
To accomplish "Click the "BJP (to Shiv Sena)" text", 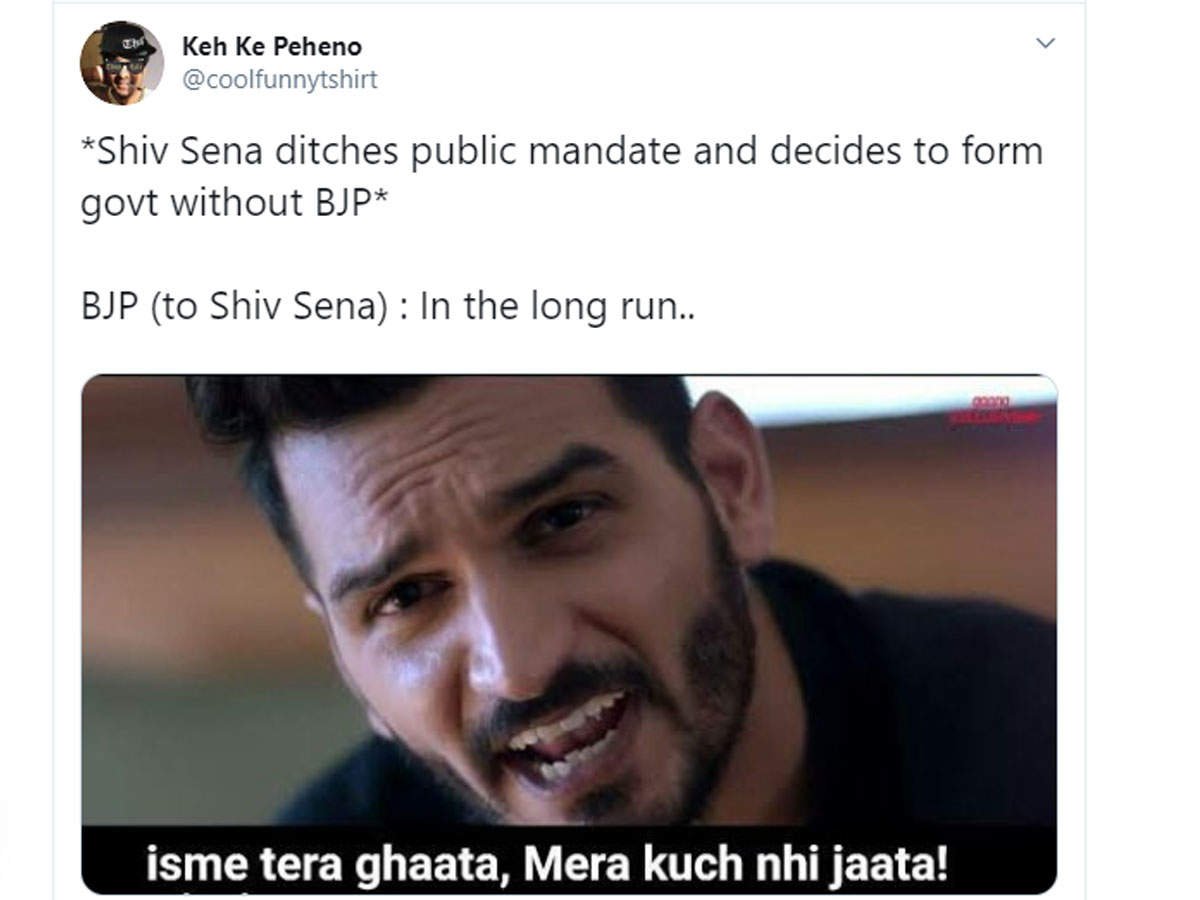I will [234, 306].
